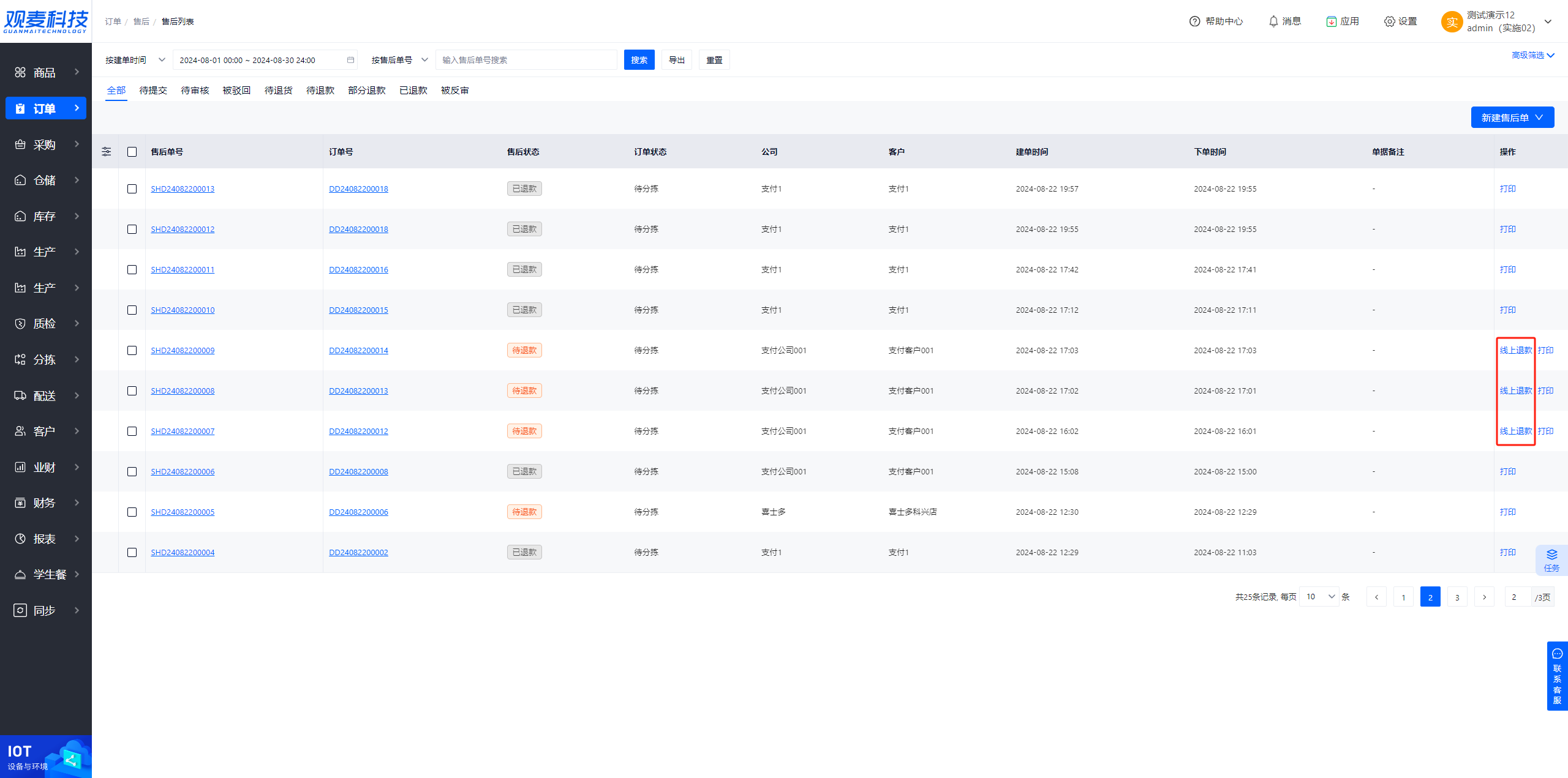
Task: Click the 重置 button
Action: [714, 60]
